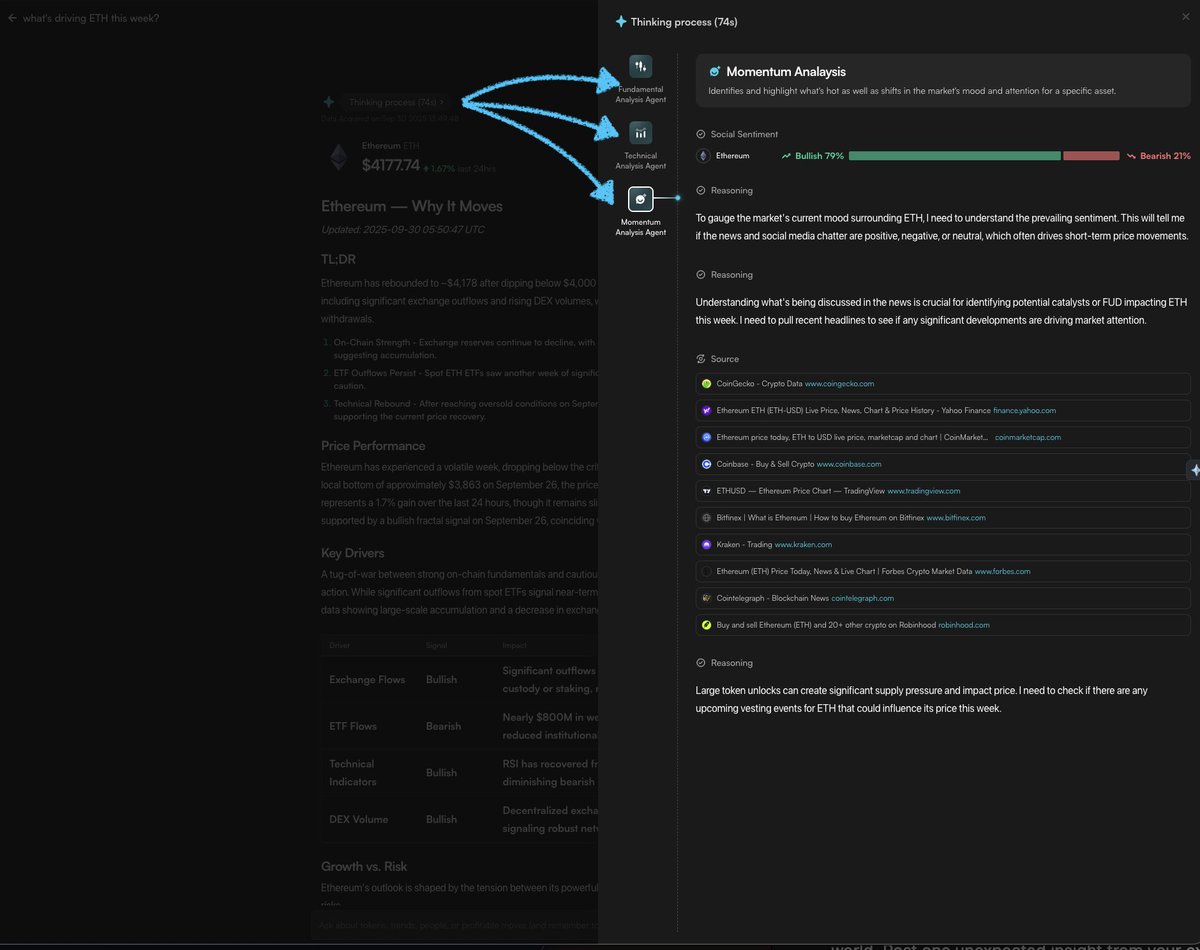Click the CoinGecko favicon

tap(706, 384)
